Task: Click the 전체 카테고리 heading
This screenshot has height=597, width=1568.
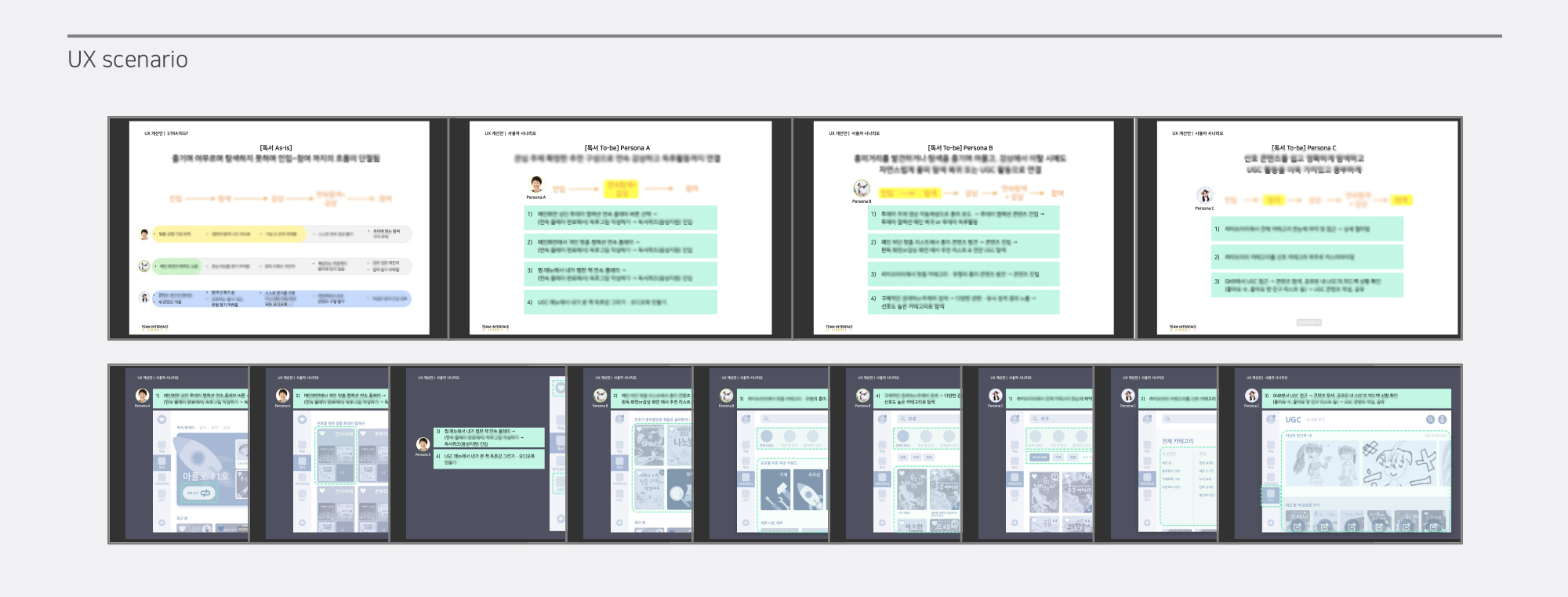Action: (1178, 441)
